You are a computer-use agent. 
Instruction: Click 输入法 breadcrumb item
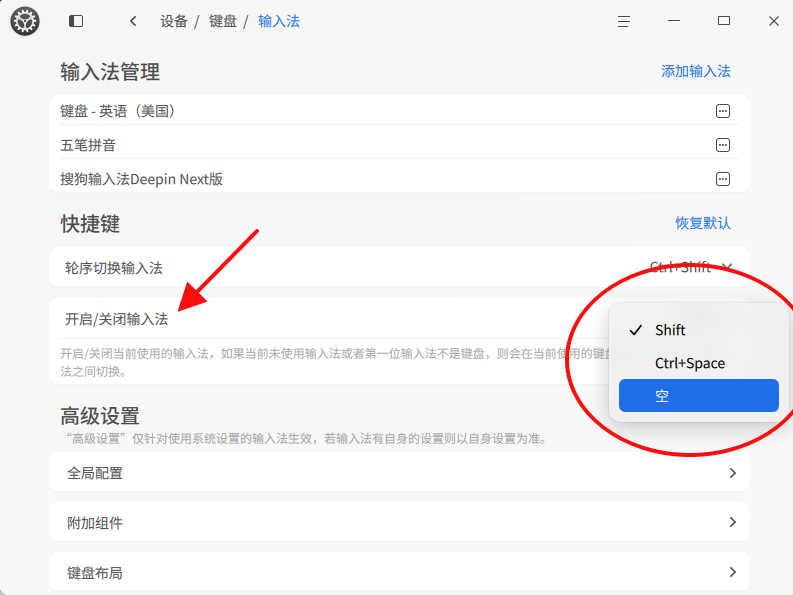(279, 21)
